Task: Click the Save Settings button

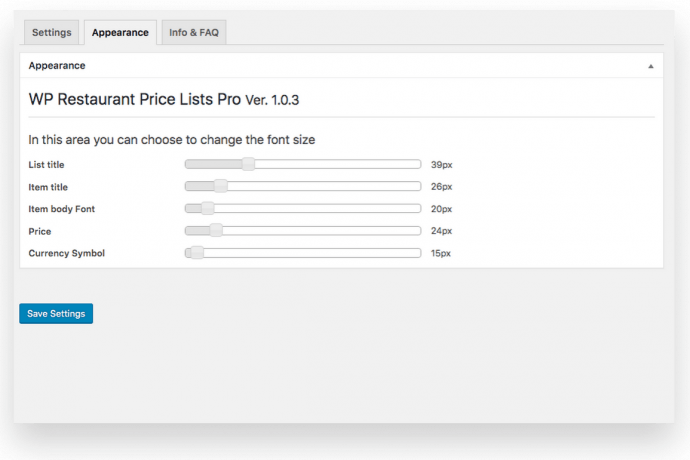Action: pos(56,314)
